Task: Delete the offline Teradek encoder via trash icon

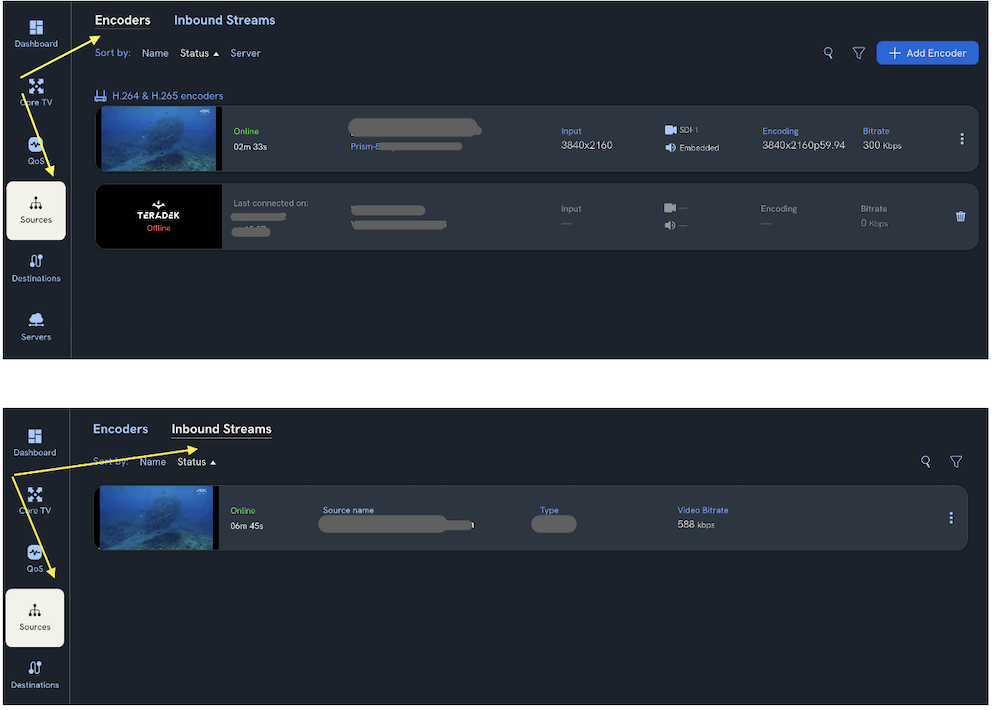Action: (960, 216)
